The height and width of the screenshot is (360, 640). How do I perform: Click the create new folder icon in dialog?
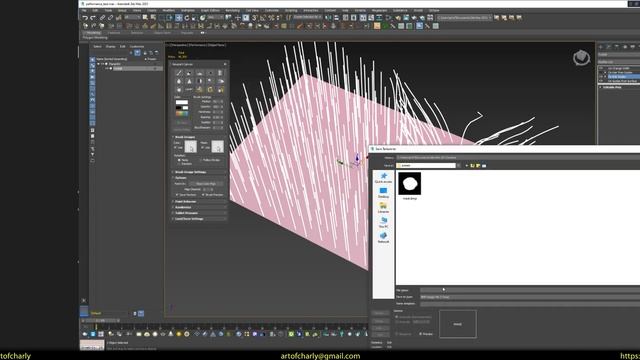point(478,166)
